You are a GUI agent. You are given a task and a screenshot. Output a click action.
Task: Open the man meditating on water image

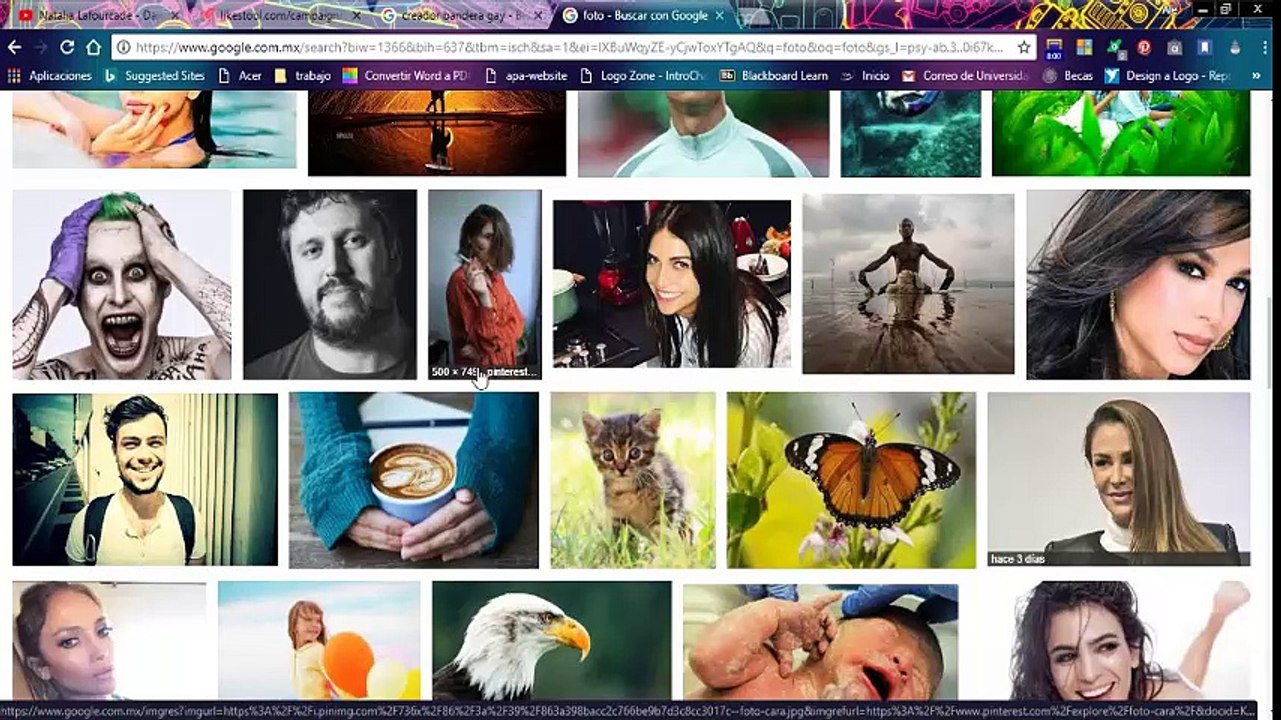908,284
